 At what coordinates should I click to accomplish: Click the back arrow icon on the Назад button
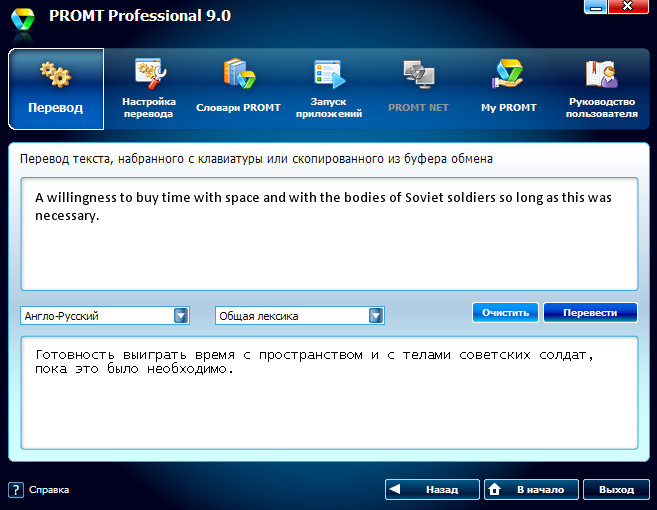point(395,489)
